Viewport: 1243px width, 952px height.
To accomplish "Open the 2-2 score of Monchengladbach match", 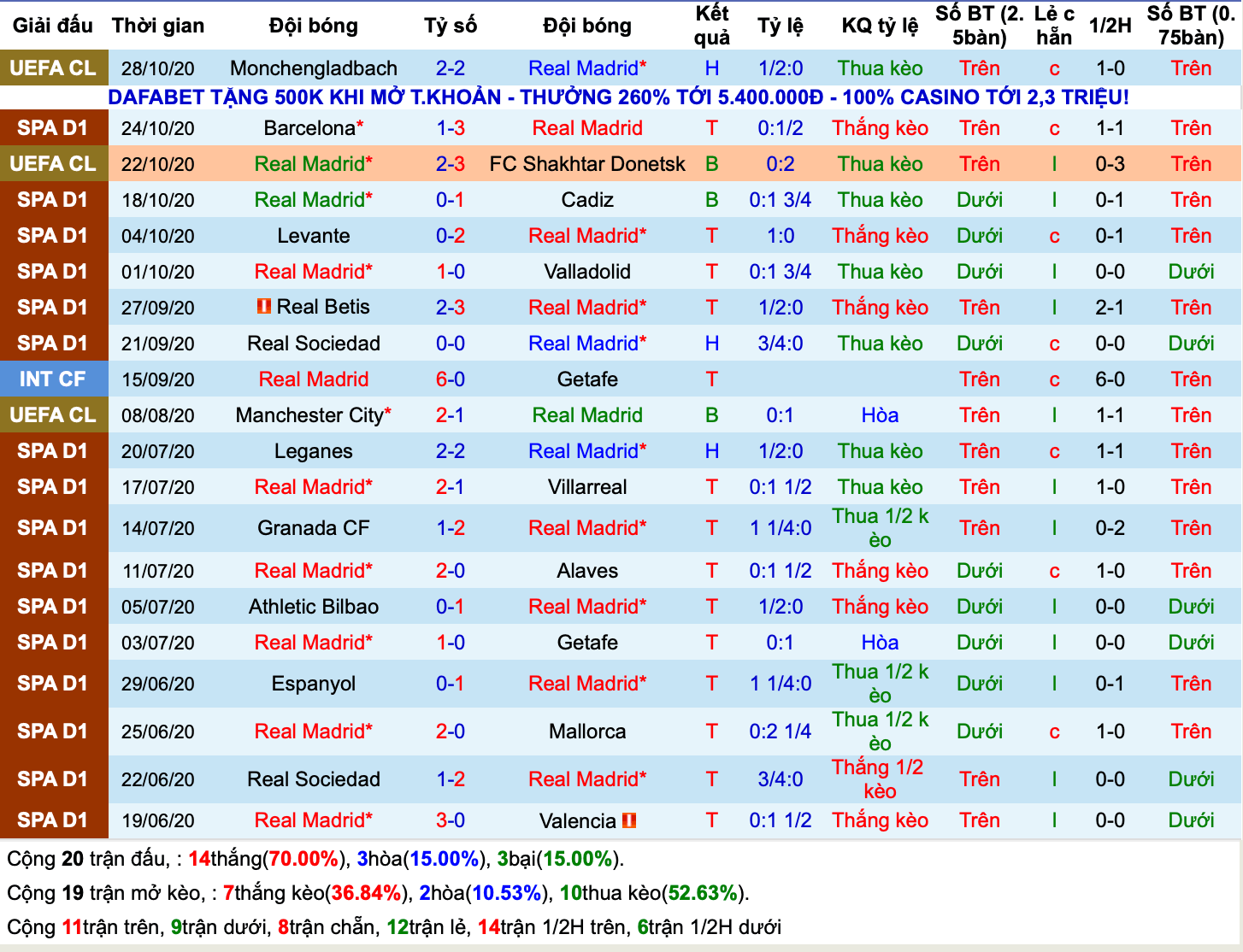I will click(451, 68).
